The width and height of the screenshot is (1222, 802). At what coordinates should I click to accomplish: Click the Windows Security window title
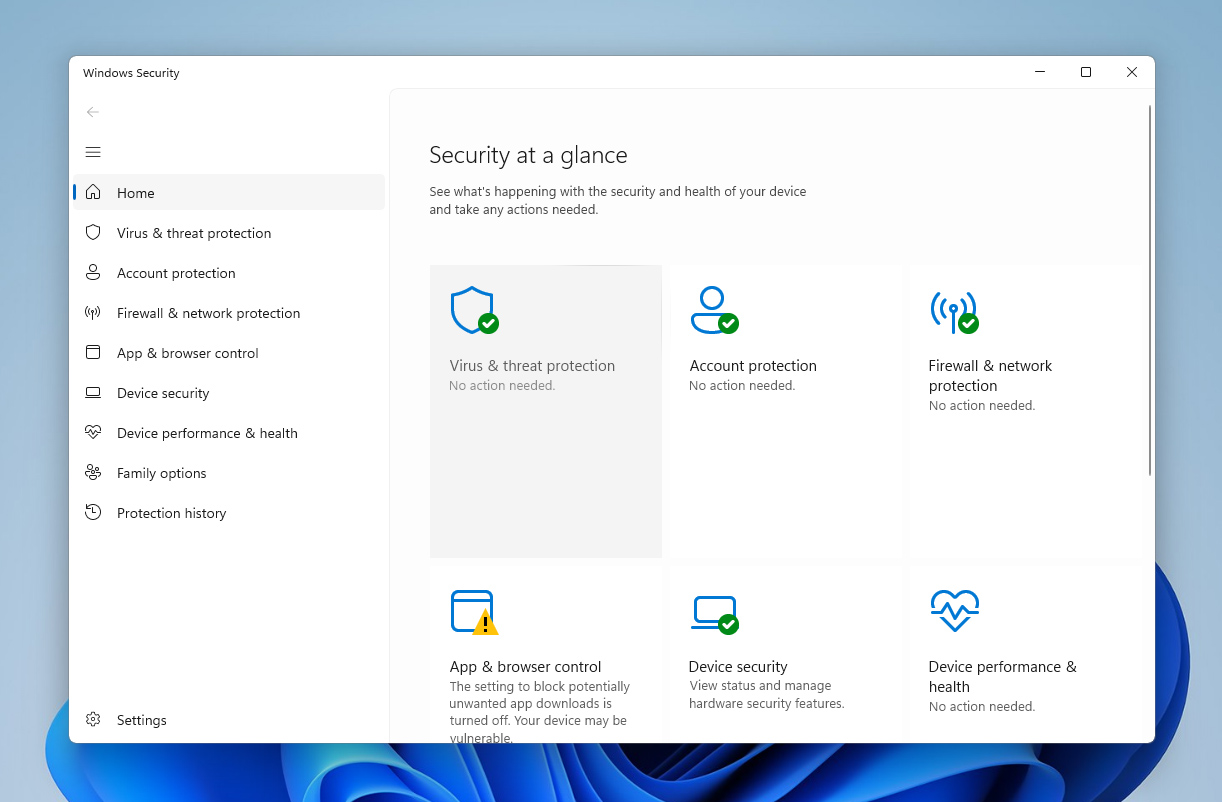pyautogui.click(x=131, y=73)
